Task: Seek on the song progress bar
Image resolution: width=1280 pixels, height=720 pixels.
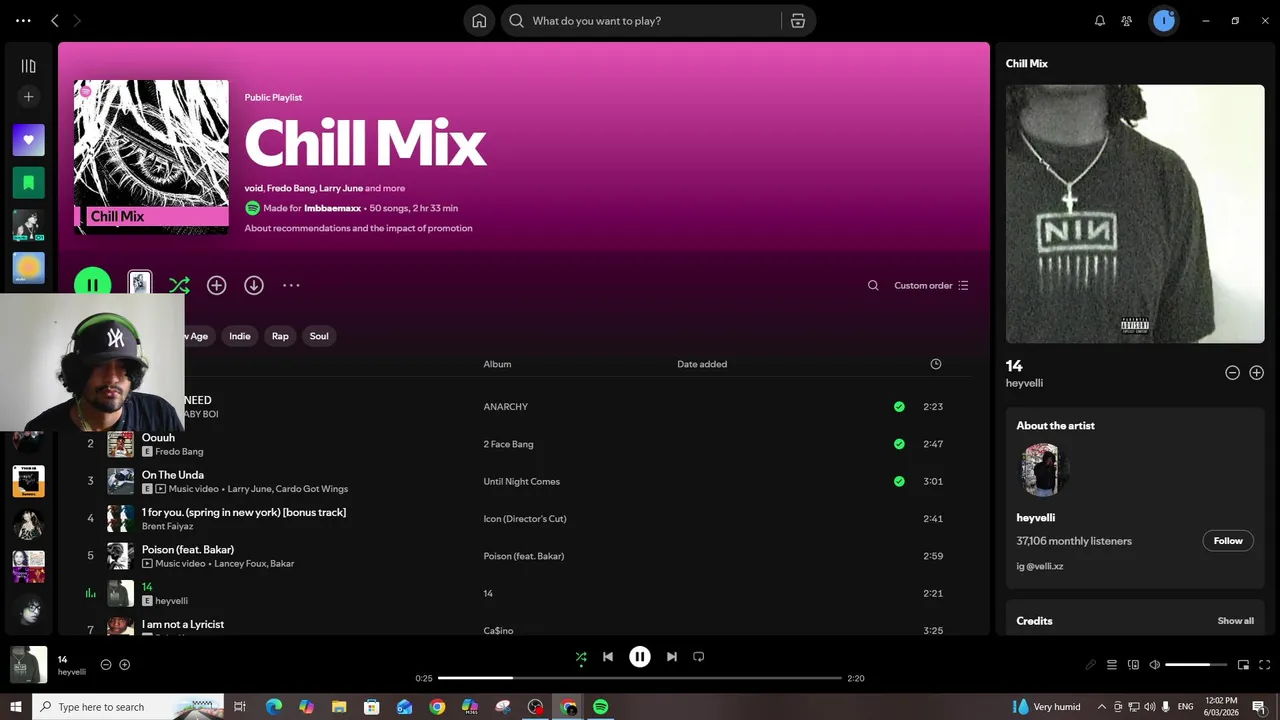Action: 640,678
